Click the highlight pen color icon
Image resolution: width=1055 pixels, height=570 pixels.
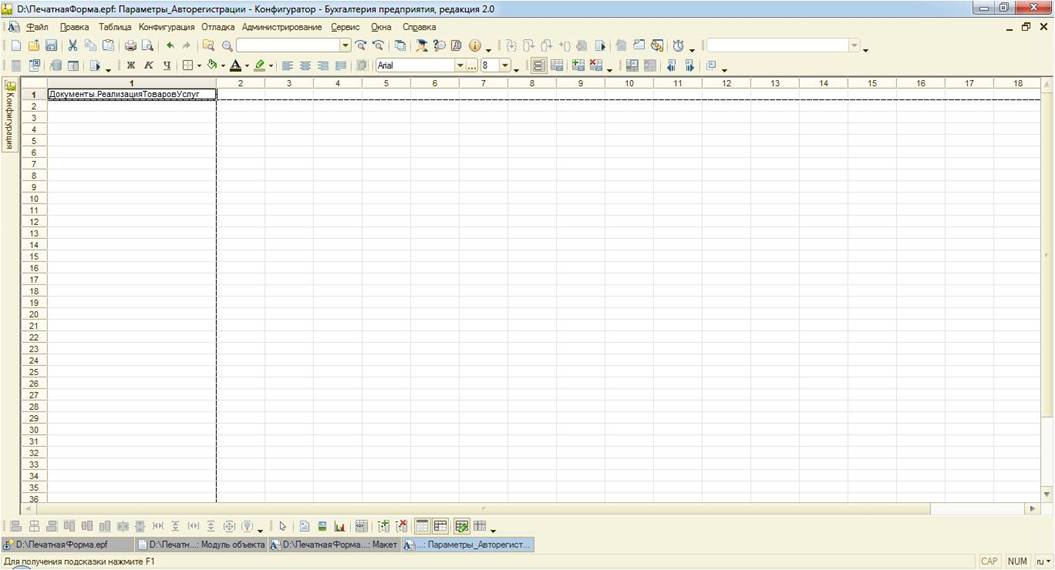[x=260, y=65]
